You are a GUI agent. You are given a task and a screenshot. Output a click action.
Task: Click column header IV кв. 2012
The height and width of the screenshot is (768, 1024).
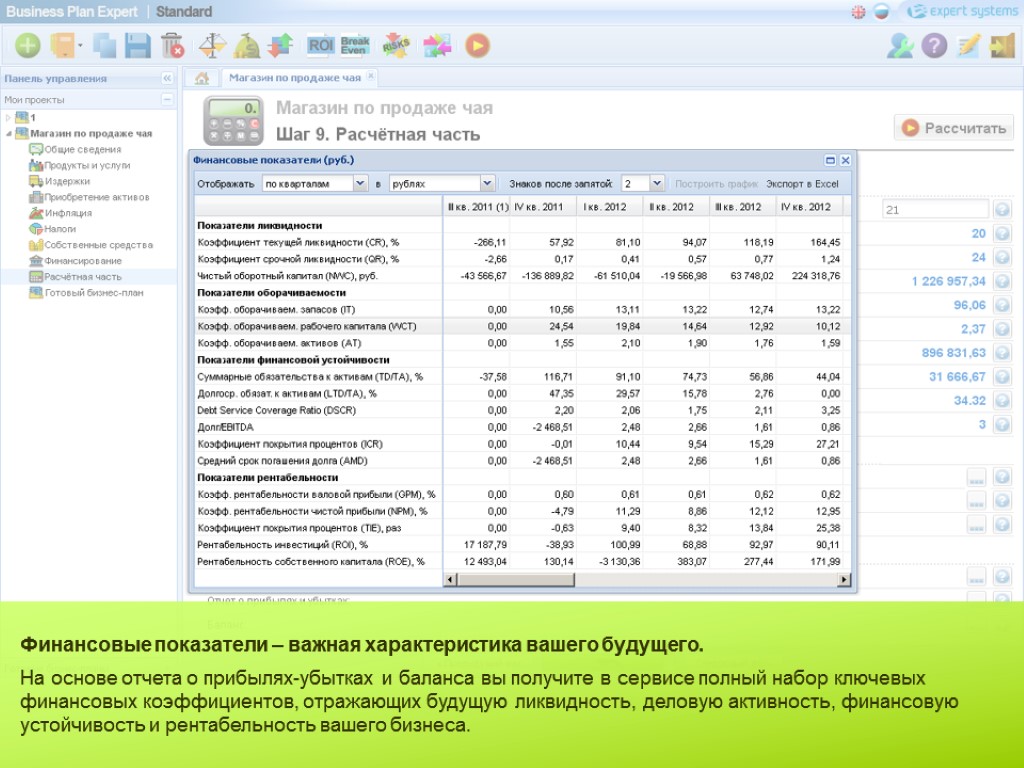tap(810, 207)
